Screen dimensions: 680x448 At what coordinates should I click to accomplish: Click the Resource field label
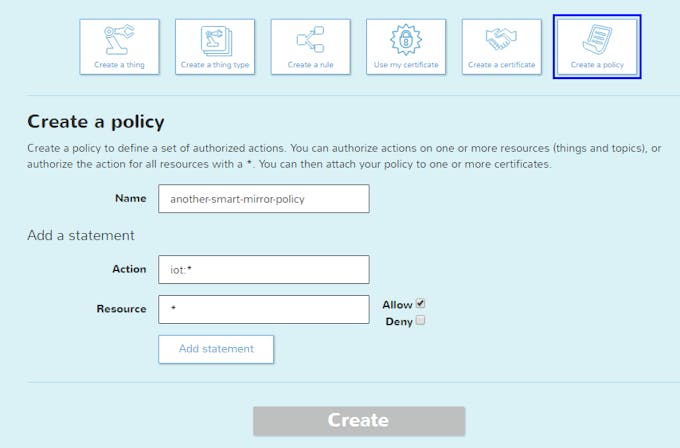[121, 309]
